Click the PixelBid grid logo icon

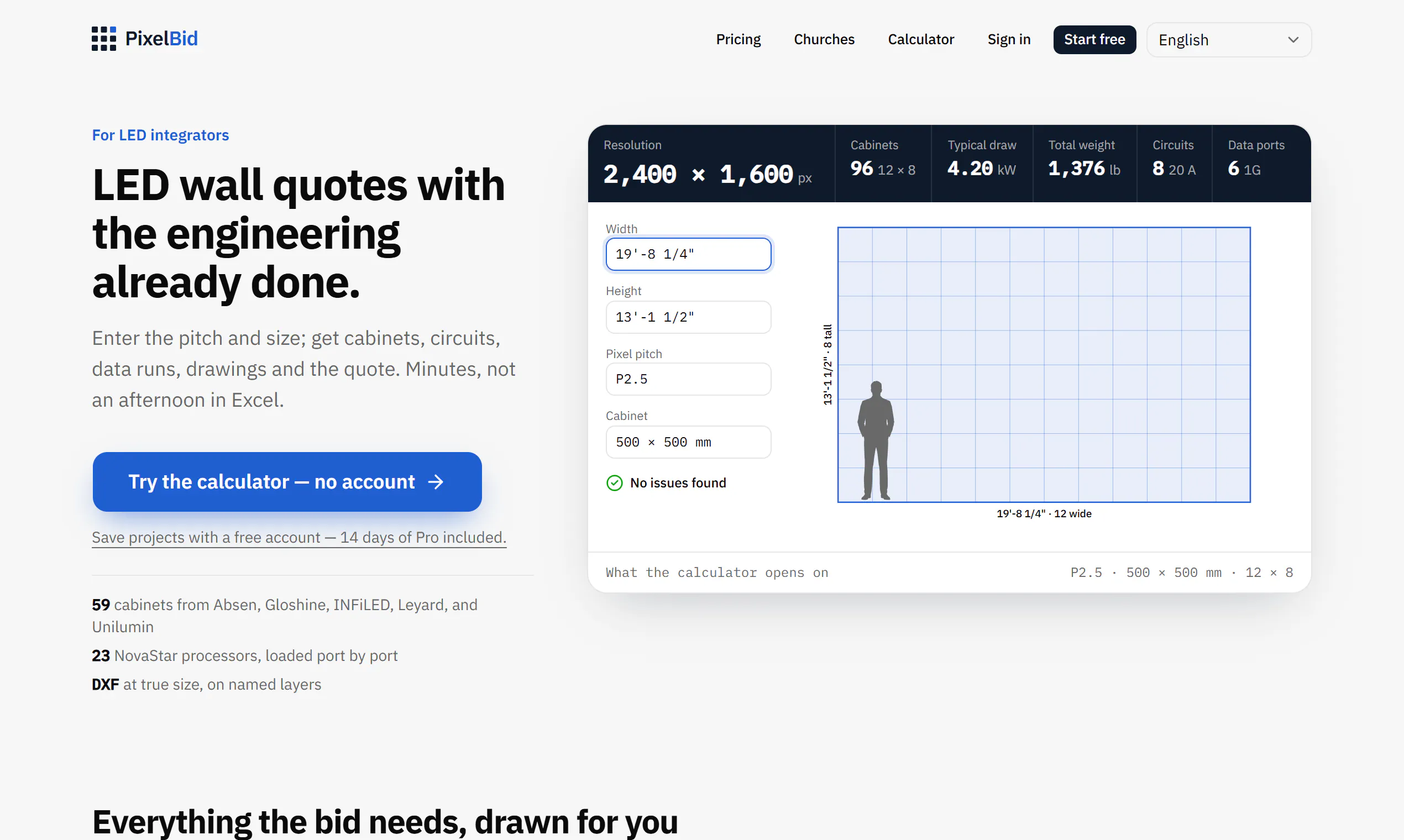(103, 39)
